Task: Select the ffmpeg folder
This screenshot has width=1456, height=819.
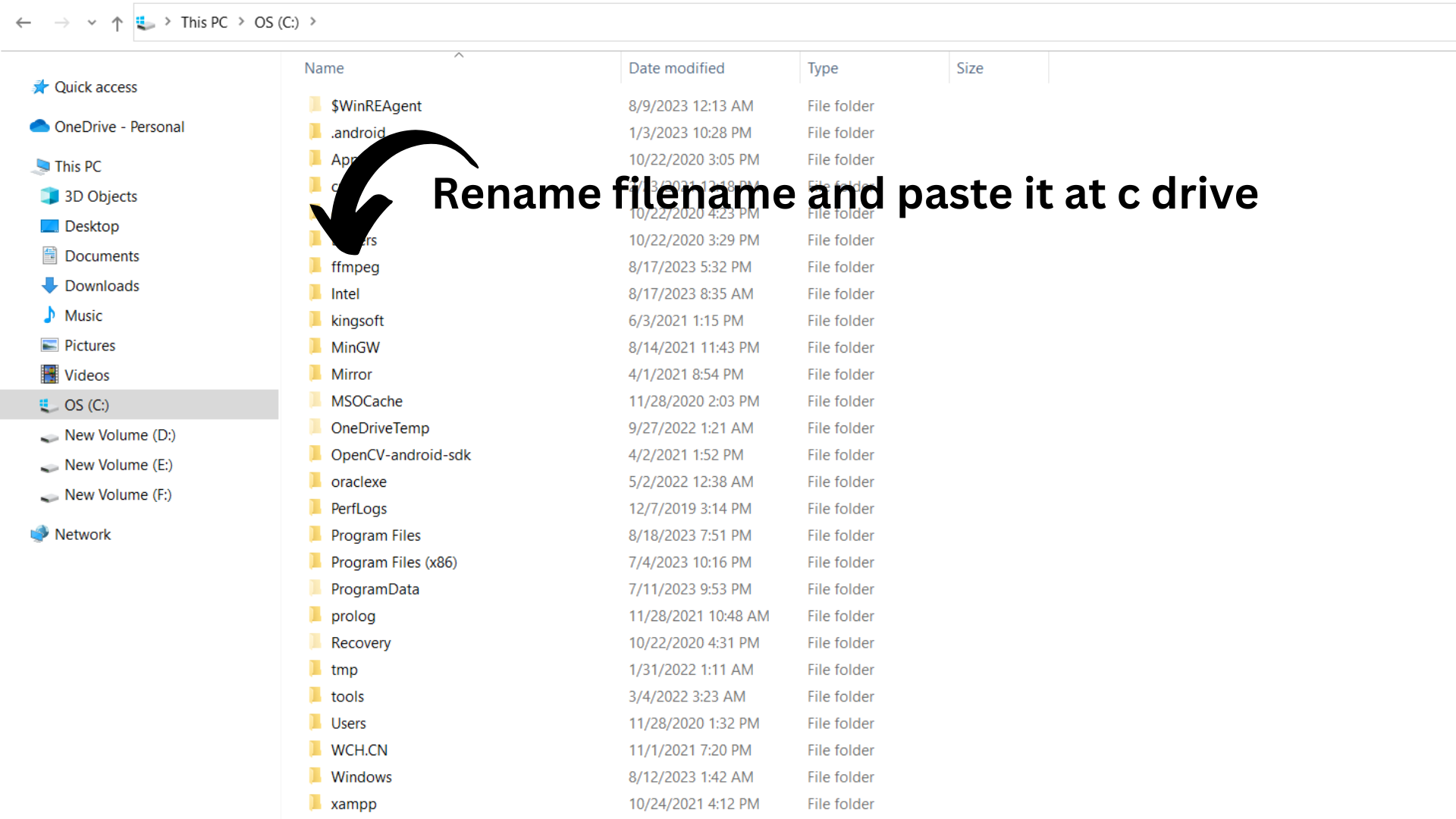Action: click(x=355, y=267)
